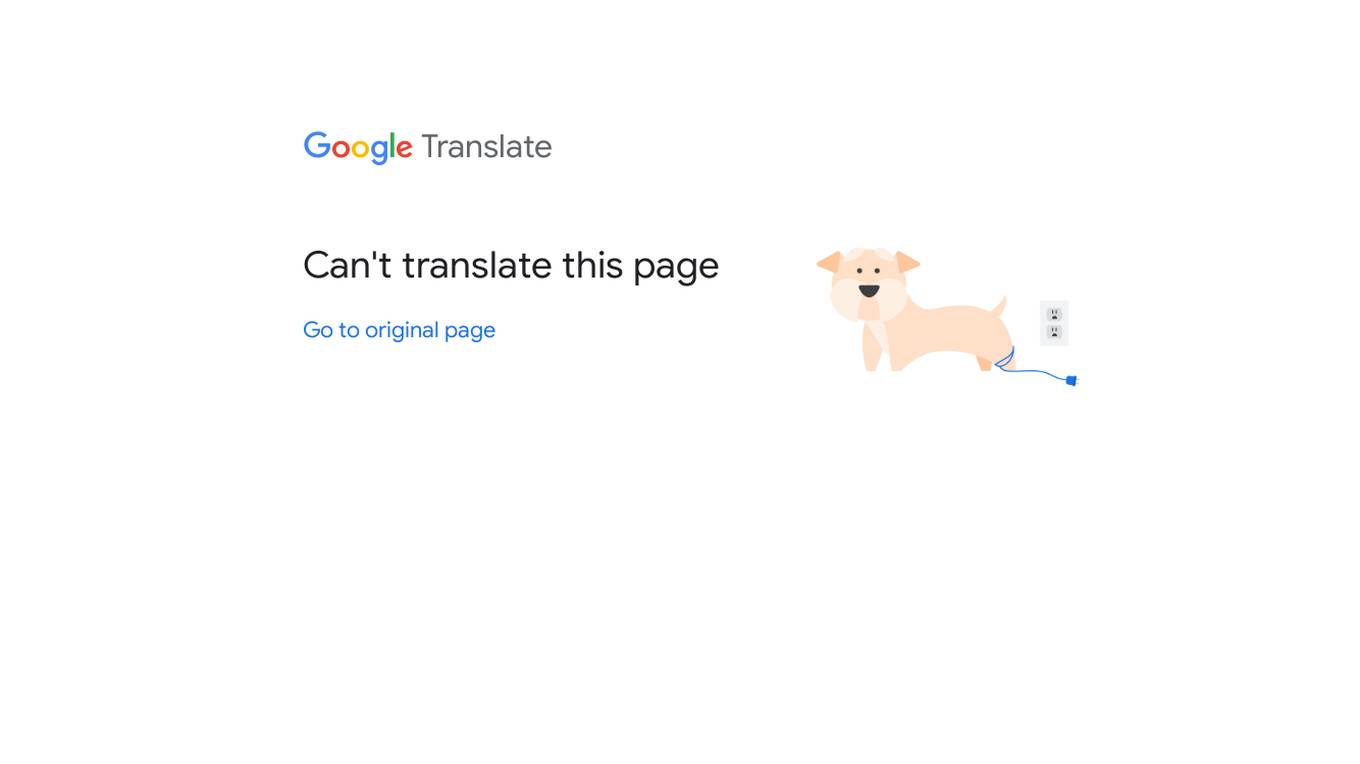Click the dog's left ear
This screenshot has width=1360, height=764.
[x=830, y=262]
